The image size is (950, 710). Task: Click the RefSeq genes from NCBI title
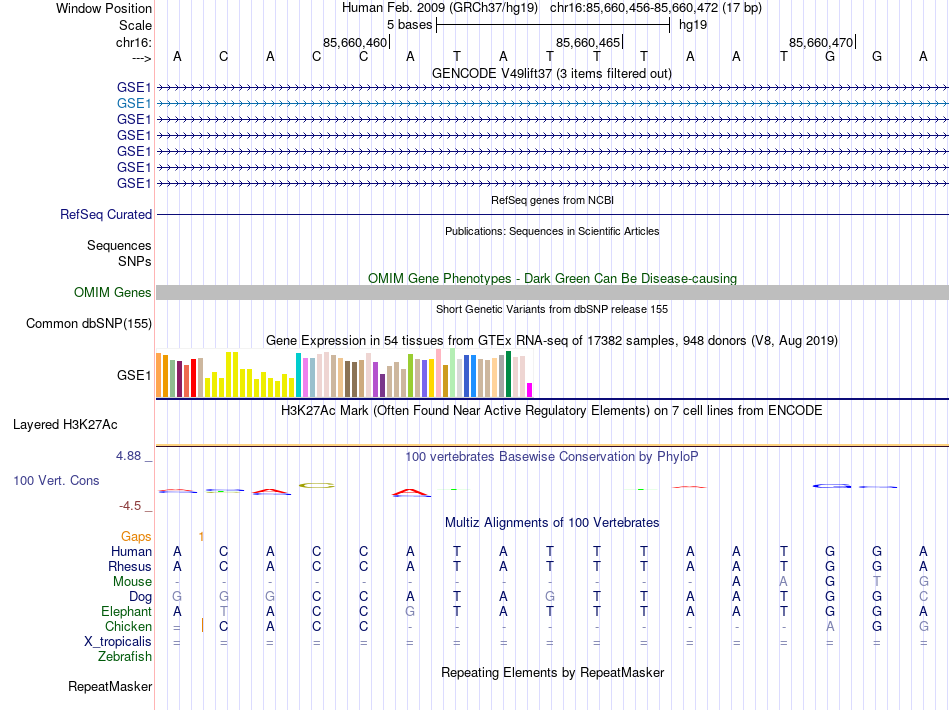(553, 200)
